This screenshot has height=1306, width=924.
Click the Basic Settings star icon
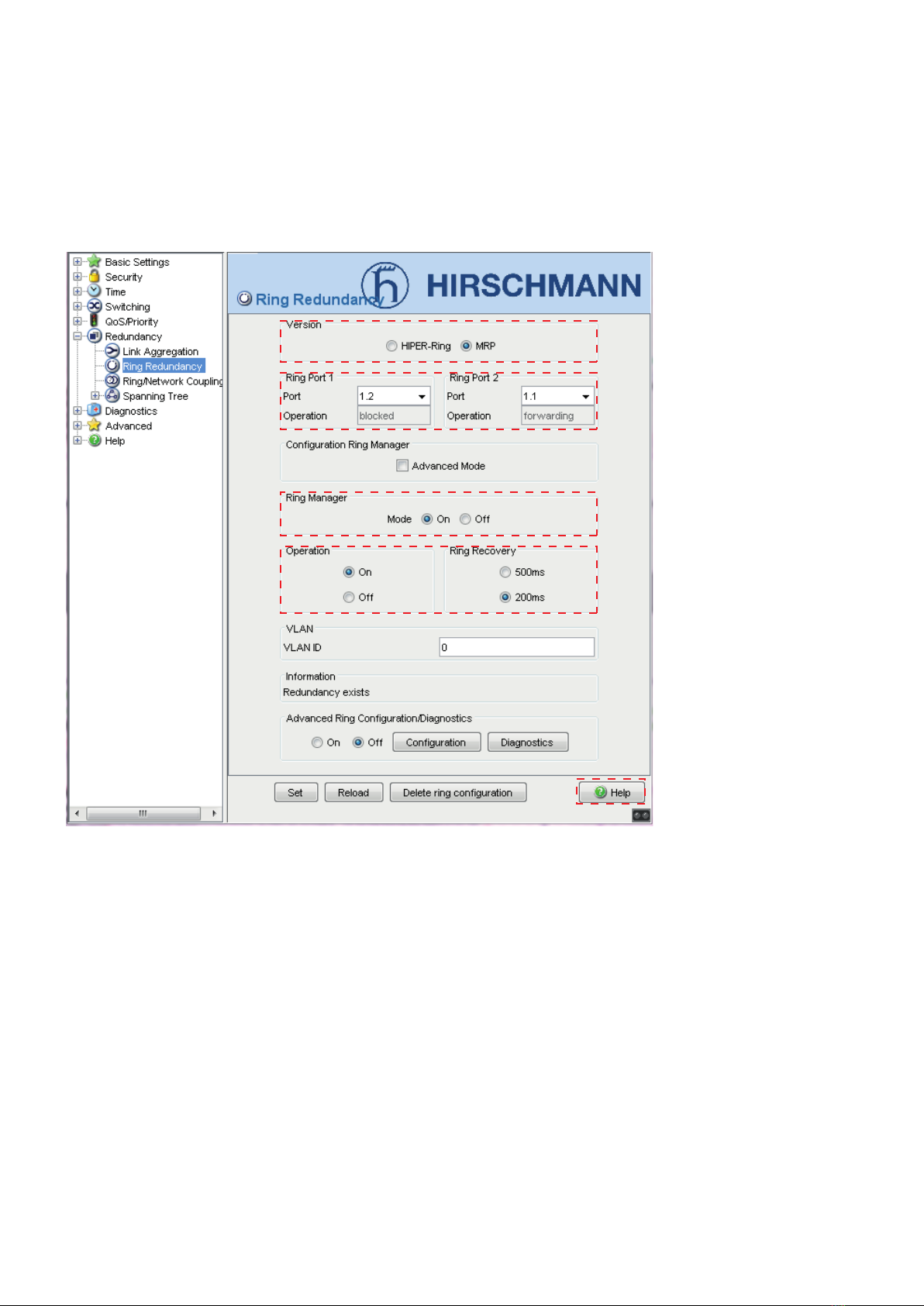point(95,261)
